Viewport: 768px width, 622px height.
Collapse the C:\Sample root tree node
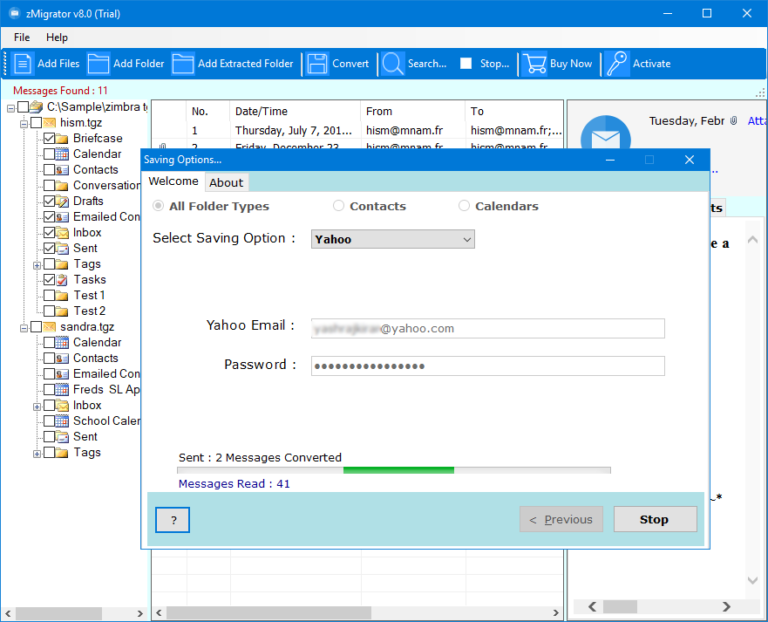[11, 108]
